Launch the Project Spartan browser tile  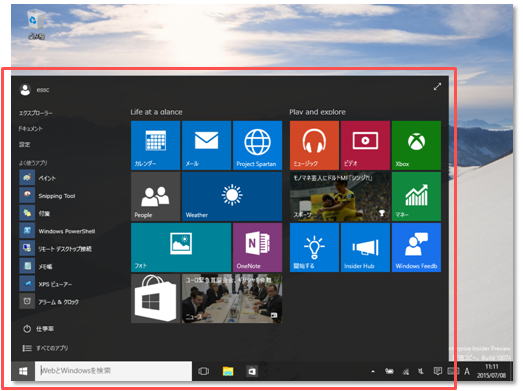coord(257,145)
